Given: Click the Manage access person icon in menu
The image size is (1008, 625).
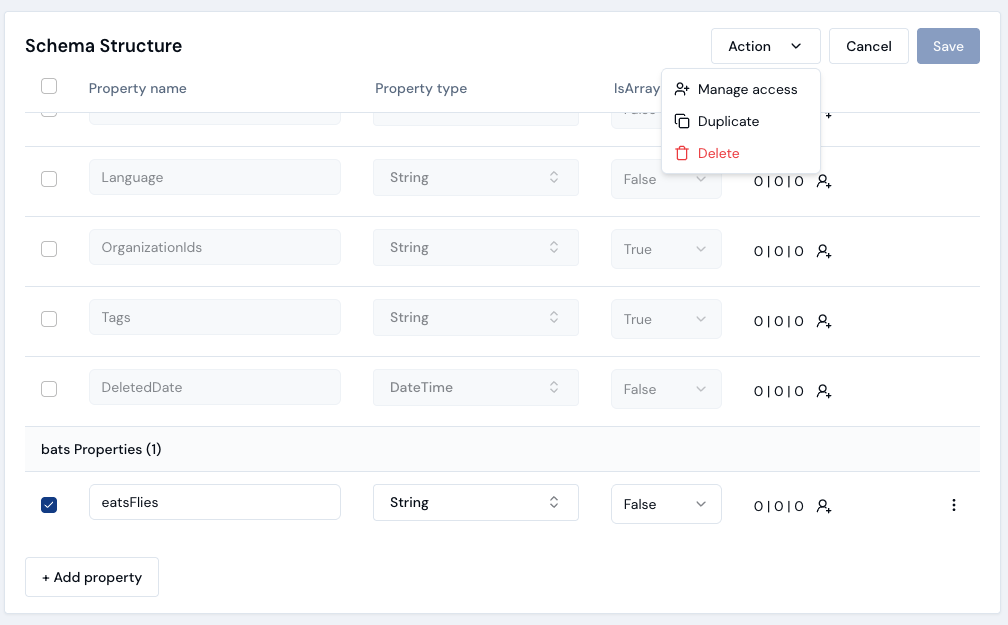Looking at the screenshot, I should [x=683, y=89].
